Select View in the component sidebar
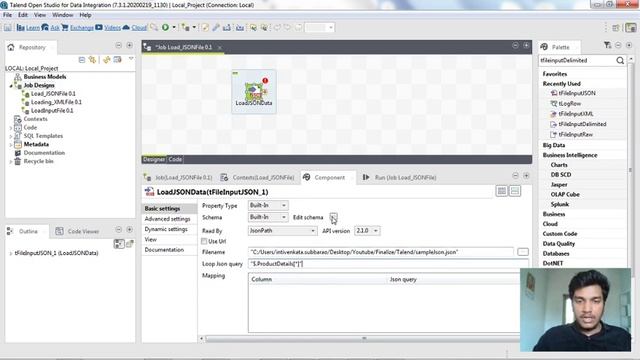Screen dimensions: 640x360 151,239
